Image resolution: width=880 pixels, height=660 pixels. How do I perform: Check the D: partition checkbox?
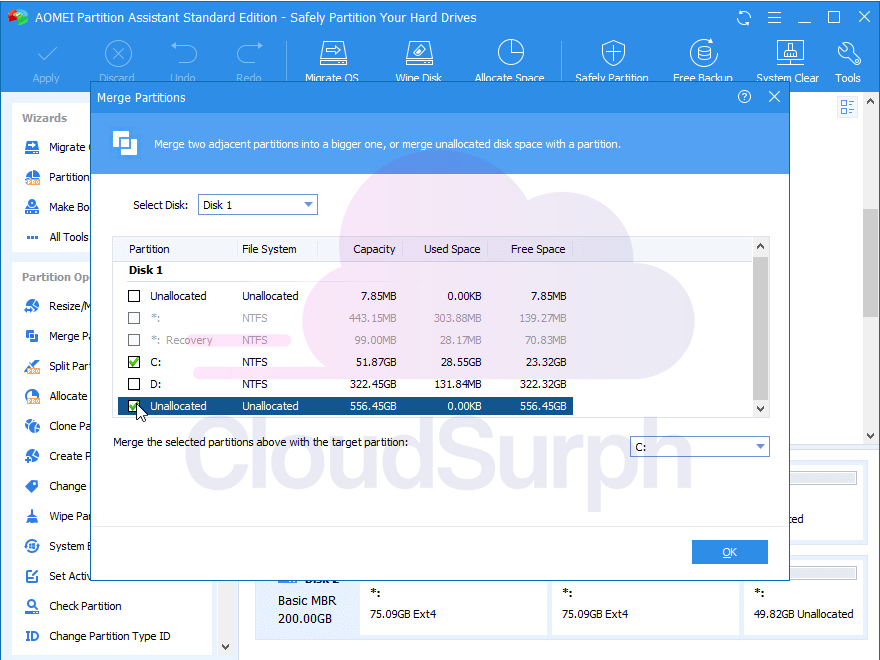[x=134, y=384]
